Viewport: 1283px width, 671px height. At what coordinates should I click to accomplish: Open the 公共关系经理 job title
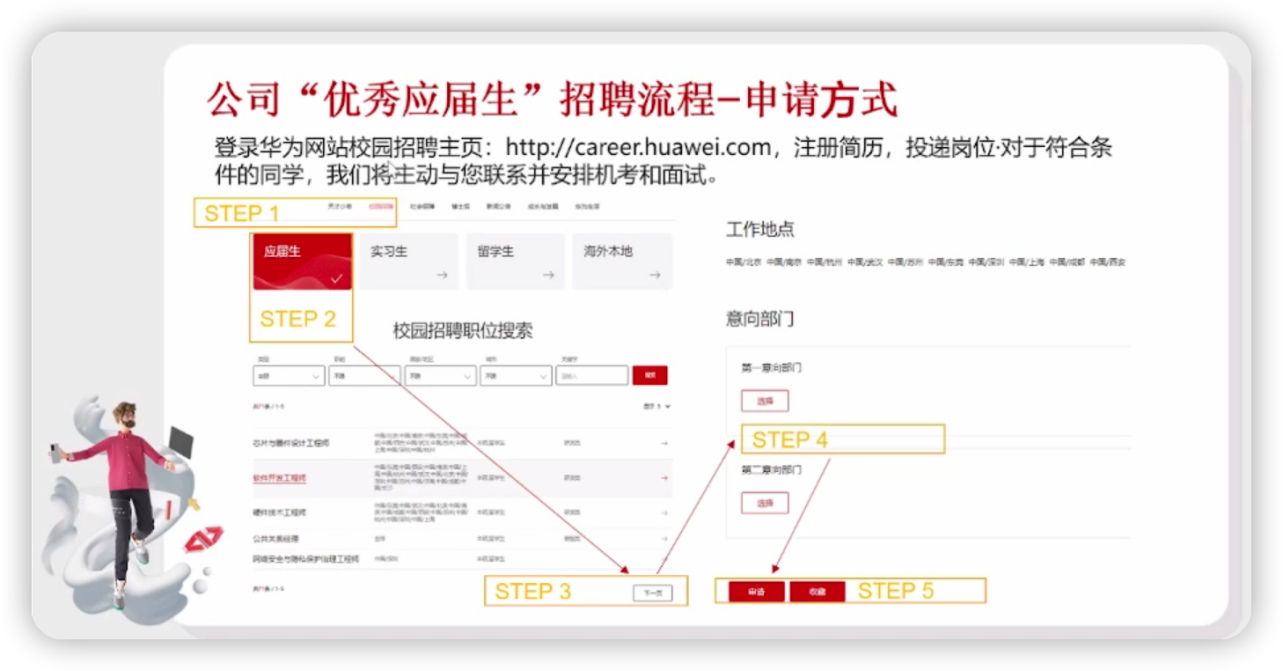pyautogui.click(x=275, y=538)
